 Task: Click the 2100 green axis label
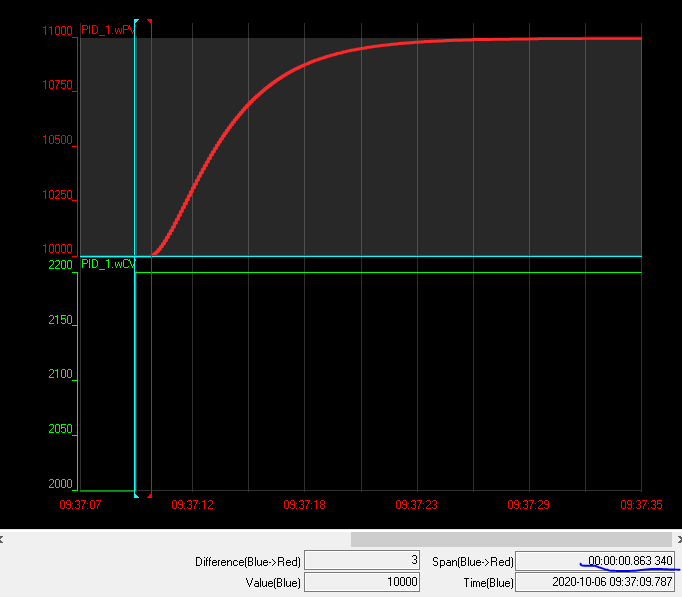point(60,374)
